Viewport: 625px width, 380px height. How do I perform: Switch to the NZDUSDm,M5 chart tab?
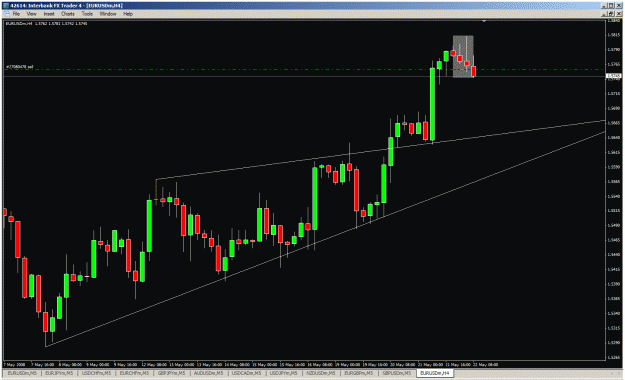pos(320,373)
